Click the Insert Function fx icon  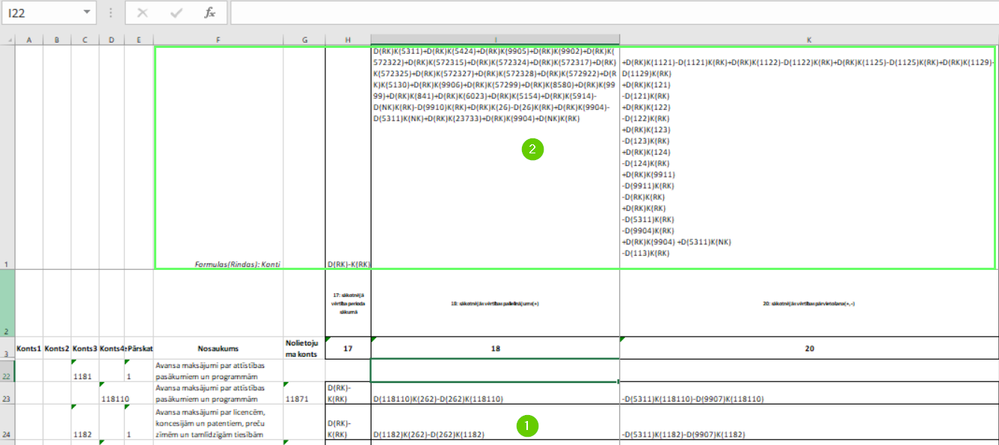coord(210,13)
